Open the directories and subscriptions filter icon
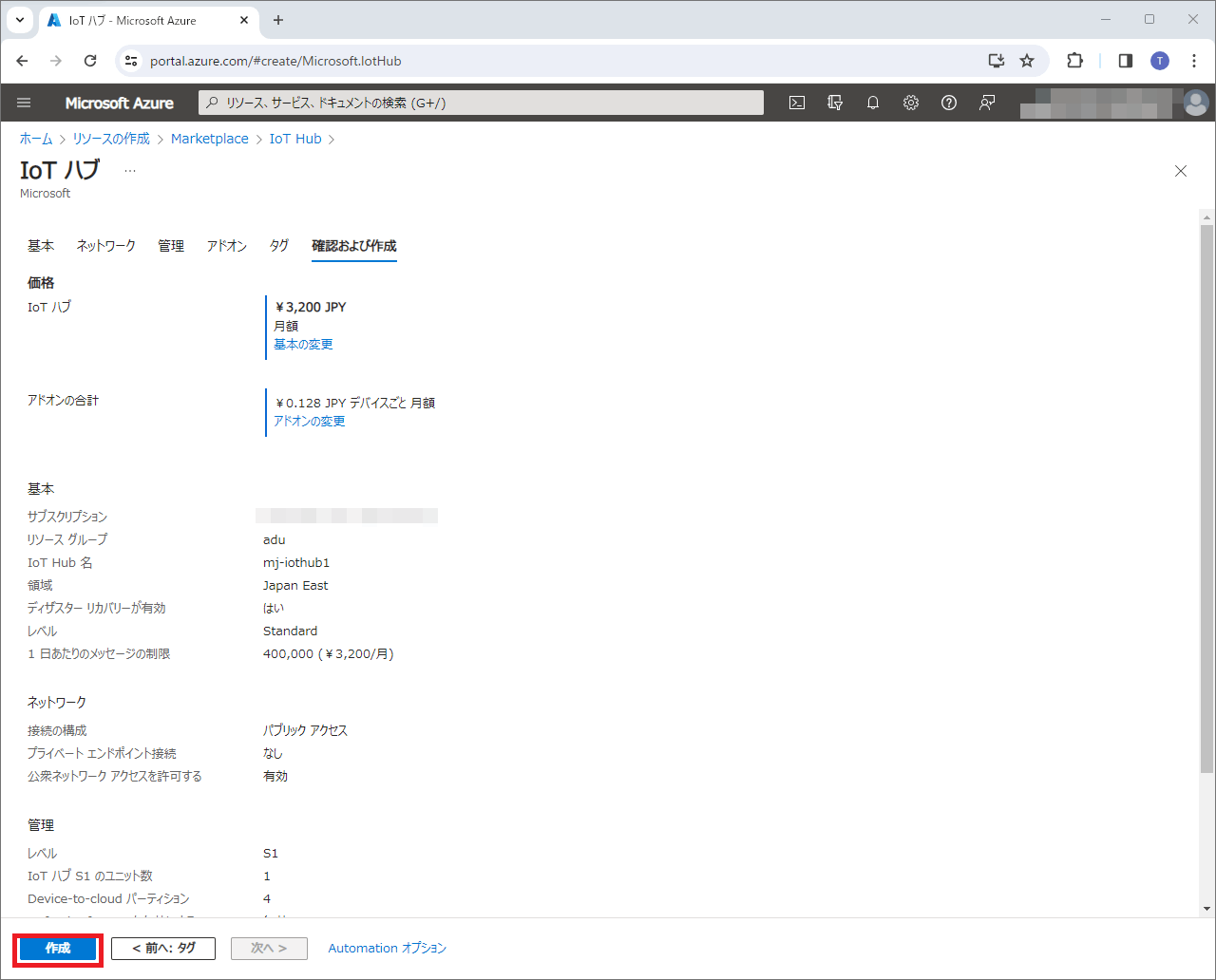This screenshot has width=1216, height=980. tap(835, 103)
